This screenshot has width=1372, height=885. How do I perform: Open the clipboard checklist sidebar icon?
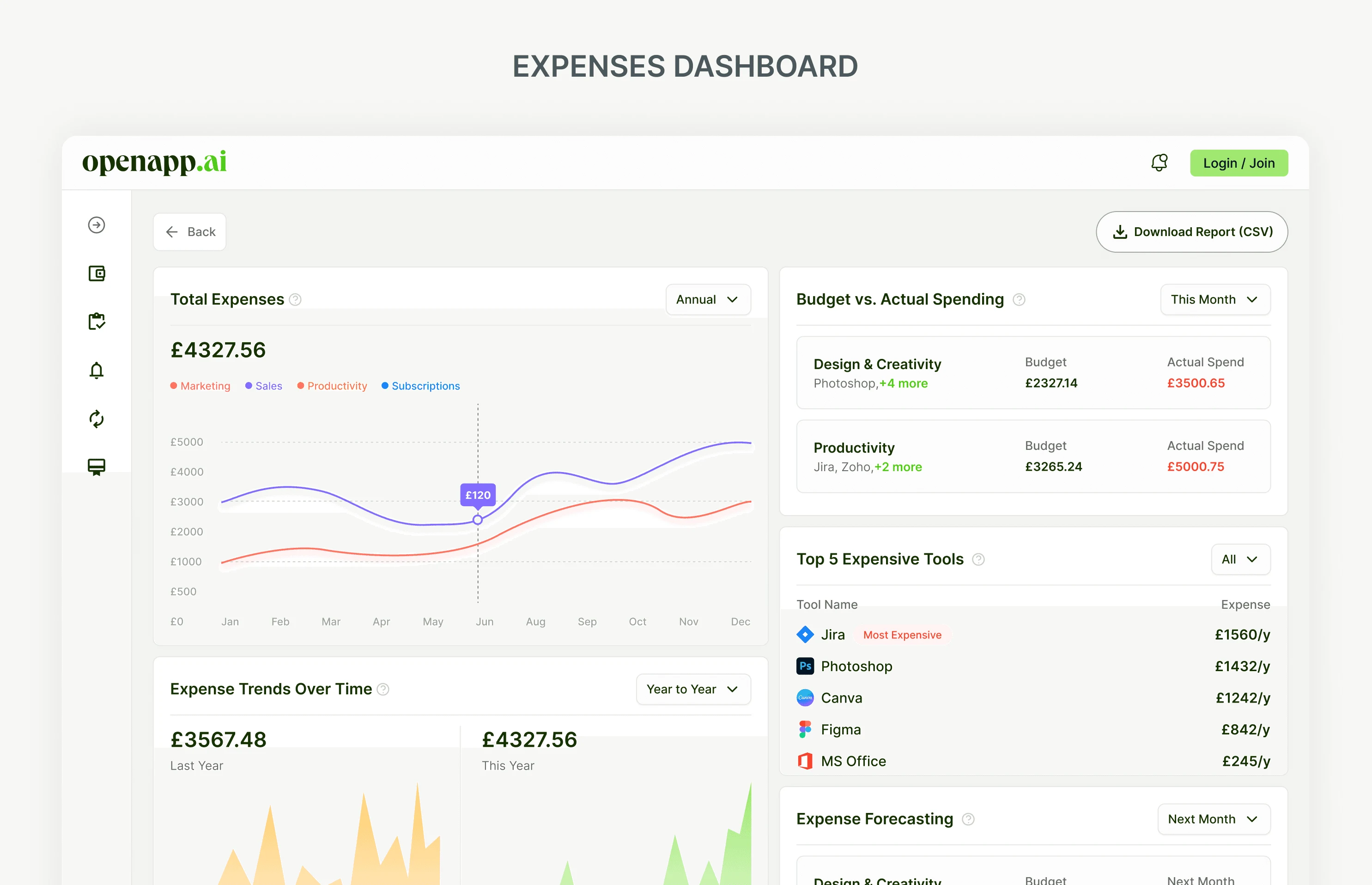[97, 321]
